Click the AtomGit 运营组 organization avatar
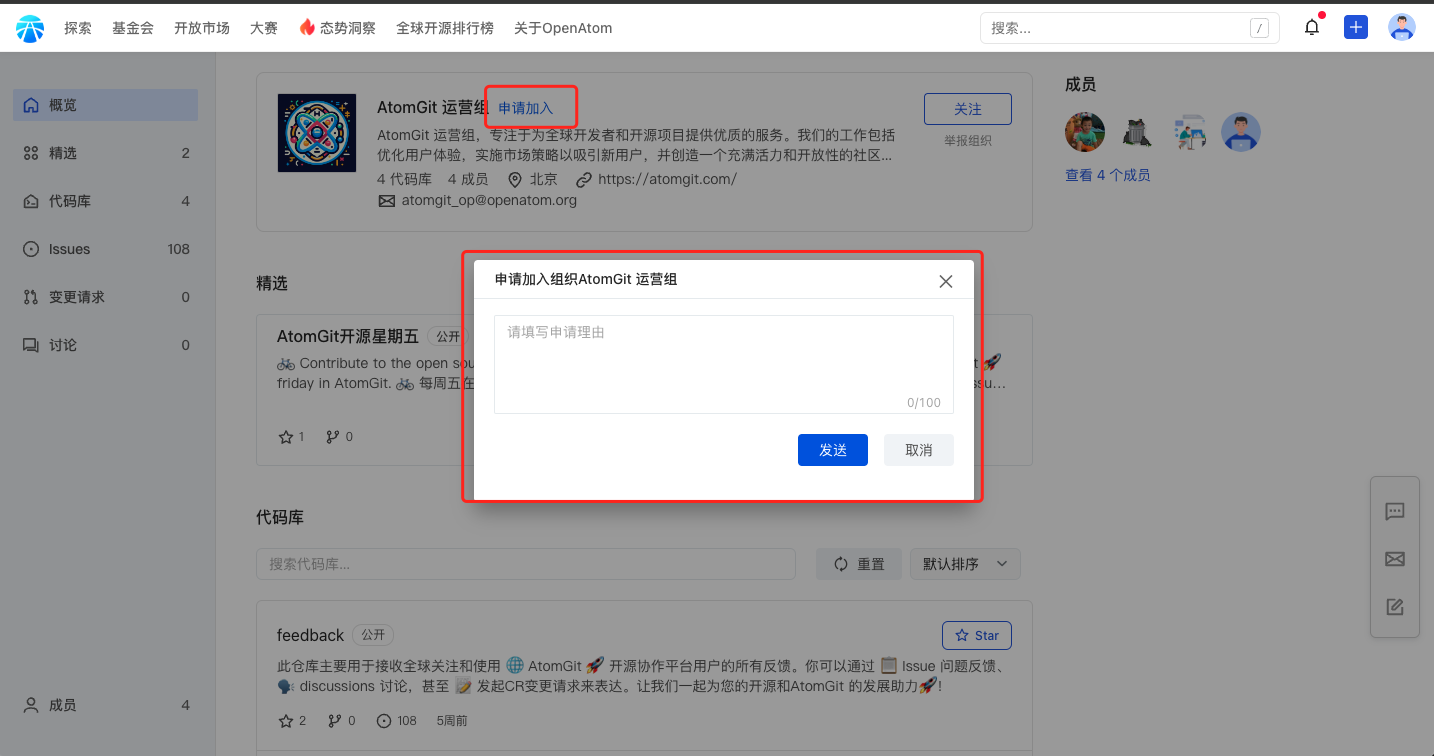 [317, 133]
